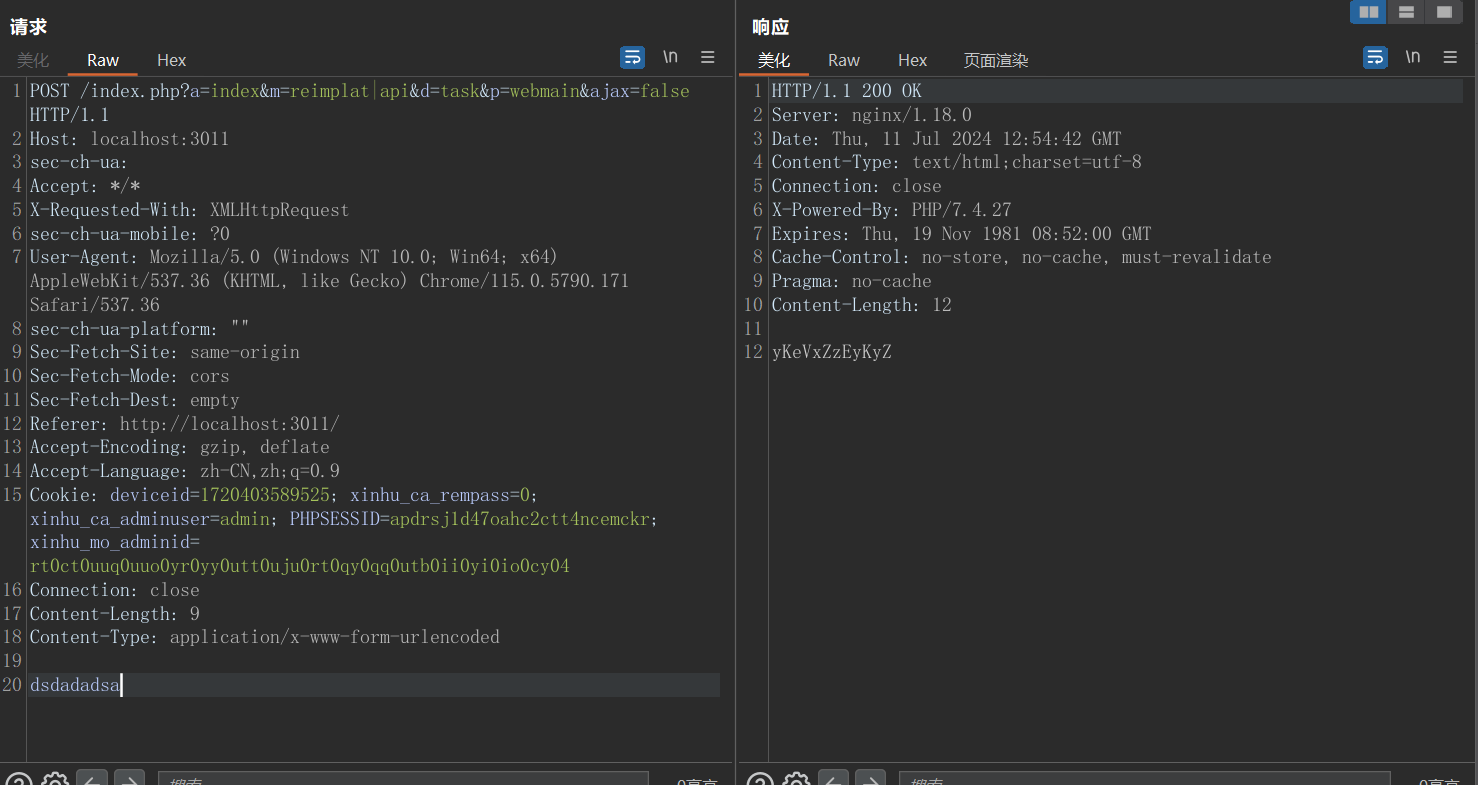The width and height of the screenshot is (1478, 785).
Task: Go to next match in request panel
Action: [130, 780]
